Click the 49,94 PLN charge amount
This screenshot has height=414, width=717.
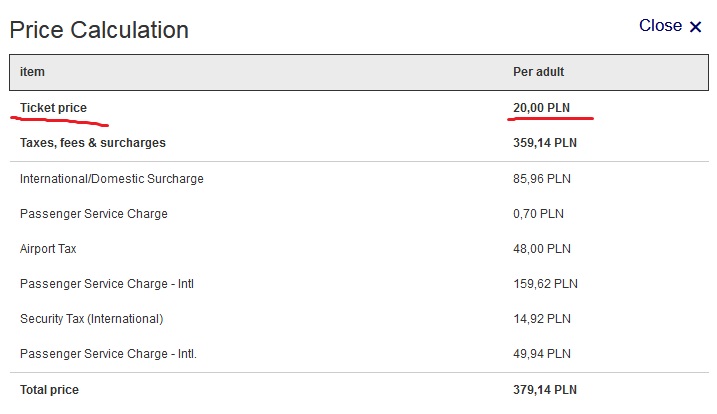(x=542, y=354)
